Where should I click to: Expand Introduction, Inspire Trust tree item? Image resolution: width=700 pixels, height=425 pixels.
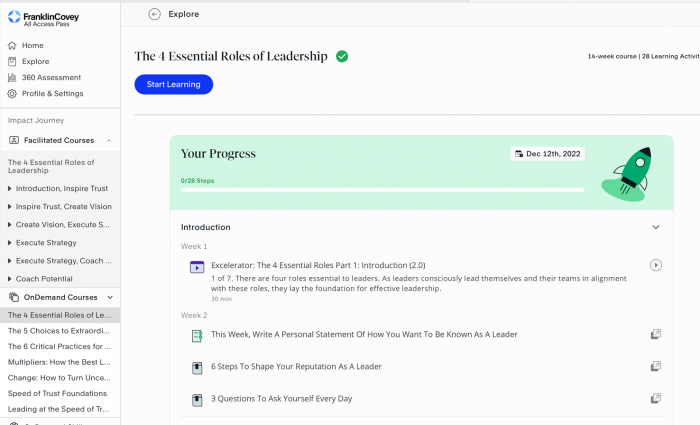[x=10, y=188]
